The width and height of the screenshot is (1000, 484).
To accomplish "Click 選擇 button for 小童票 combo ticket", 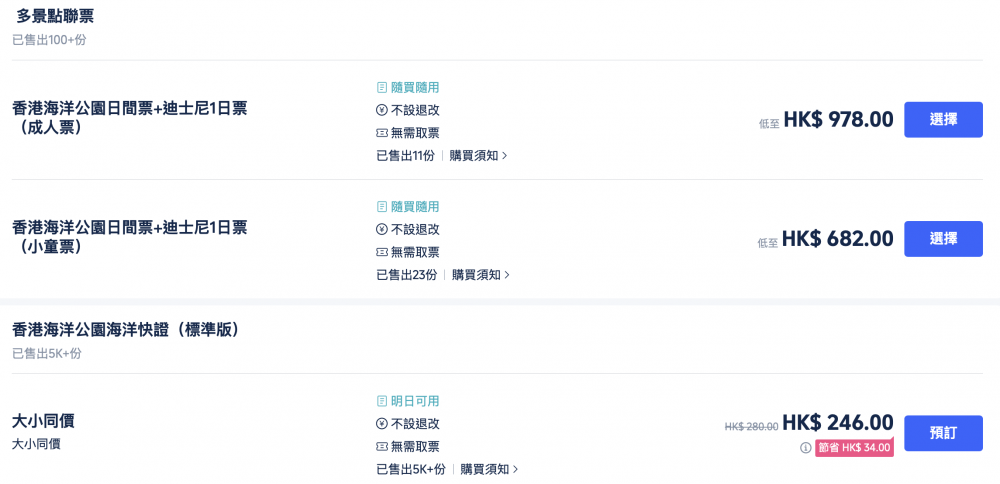I will click(943, 238).
